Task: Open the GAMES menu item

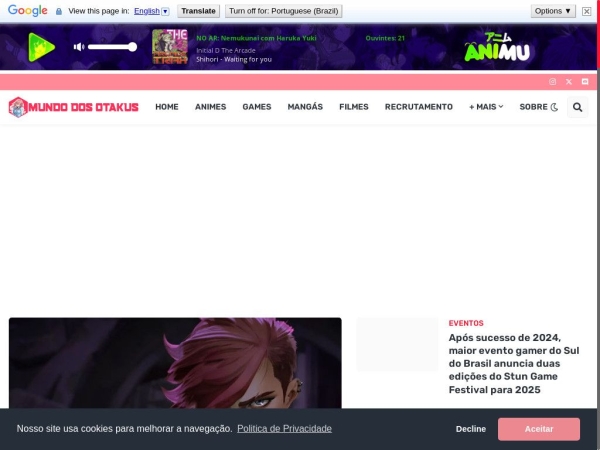Action: coord(257,107)
